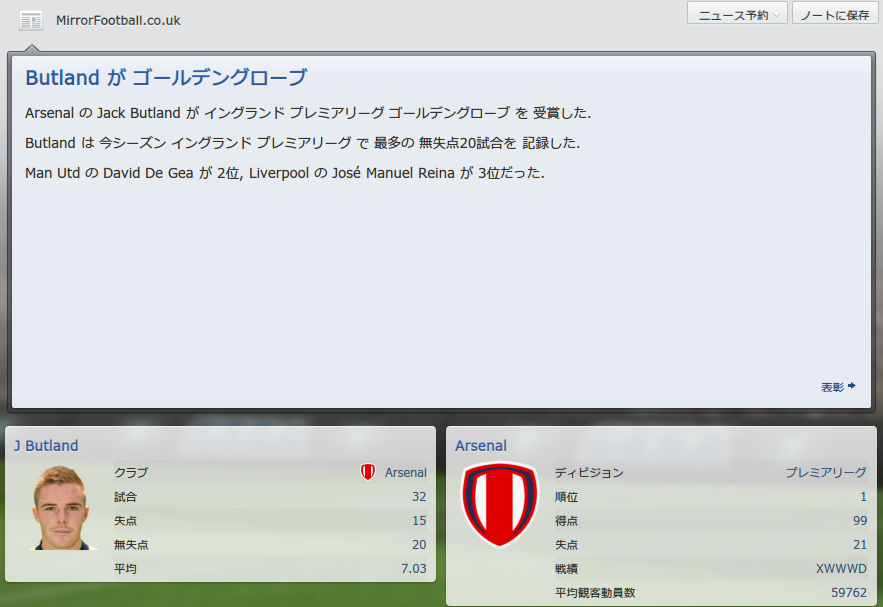The width and height of the screenshot is (883, 607).
Task: Click the プレミアリーグ division link
Action: coord(826,472)
